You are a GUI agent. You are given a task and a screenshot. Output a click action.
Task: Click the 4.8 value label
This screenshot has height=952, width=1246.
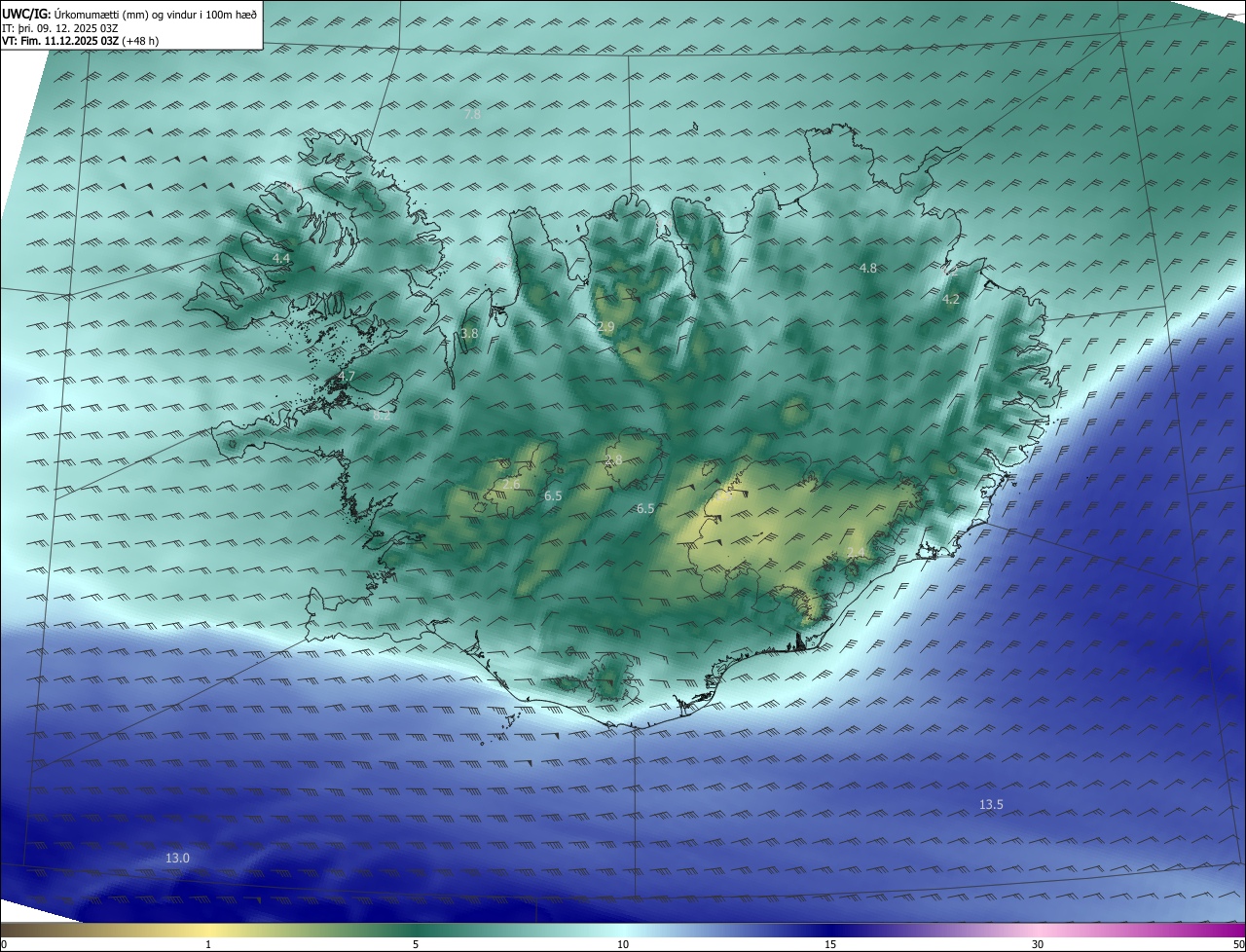click(868, 268)
